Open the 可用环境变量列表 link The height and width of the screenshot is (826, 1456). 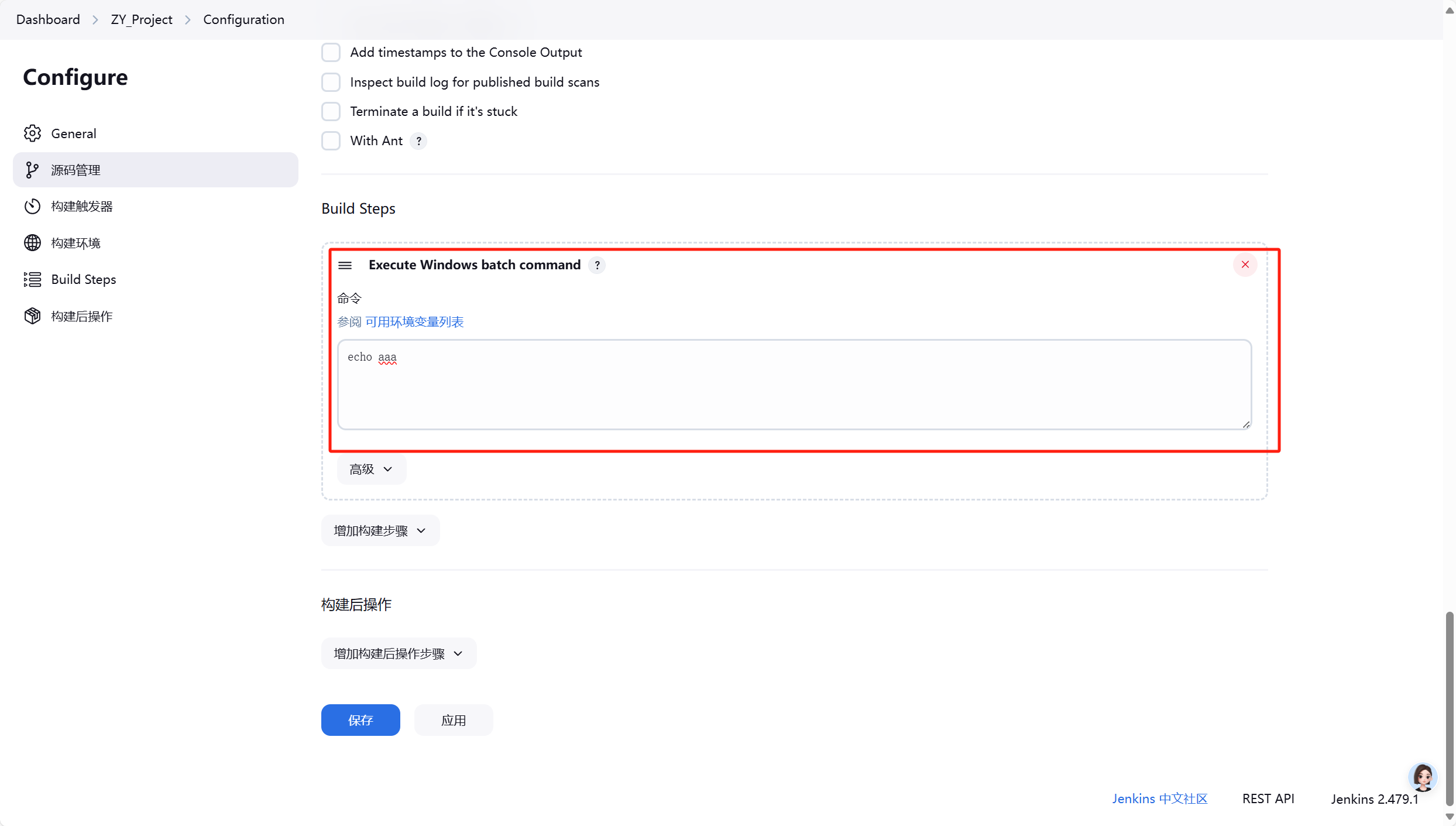point(414,321)
